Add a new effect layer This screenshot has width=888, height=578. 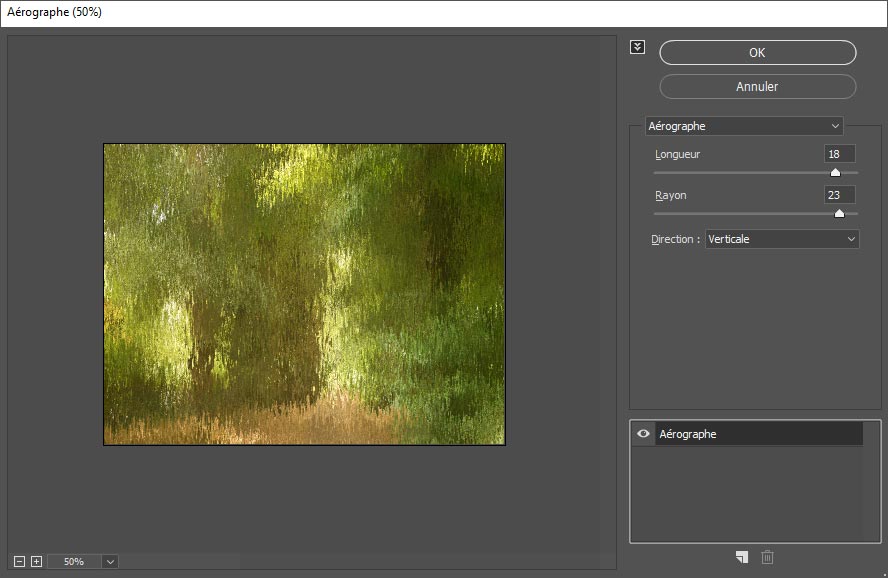click(741, 557)
